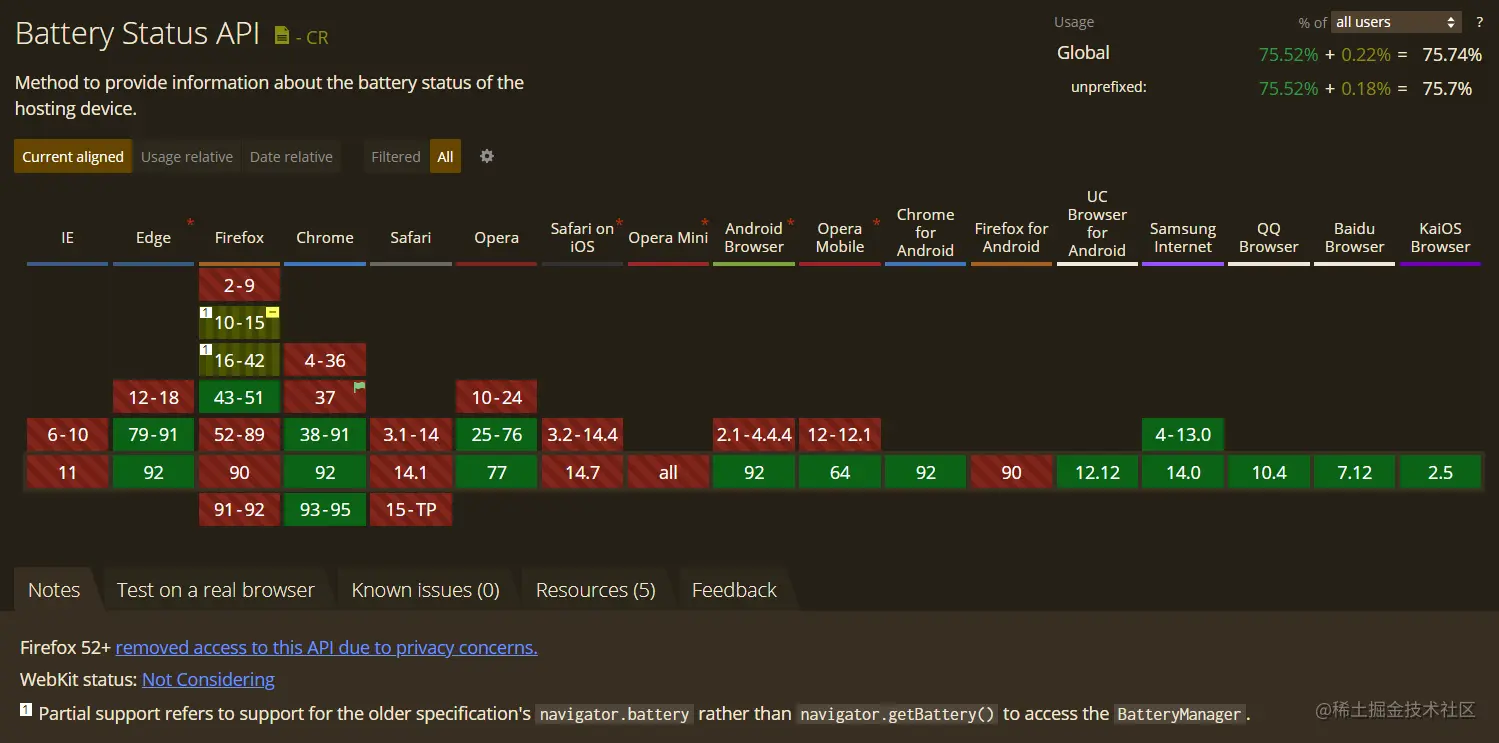Click the Firefox column header
This screenshot has width=1499, height=743.
coord(239,237)
